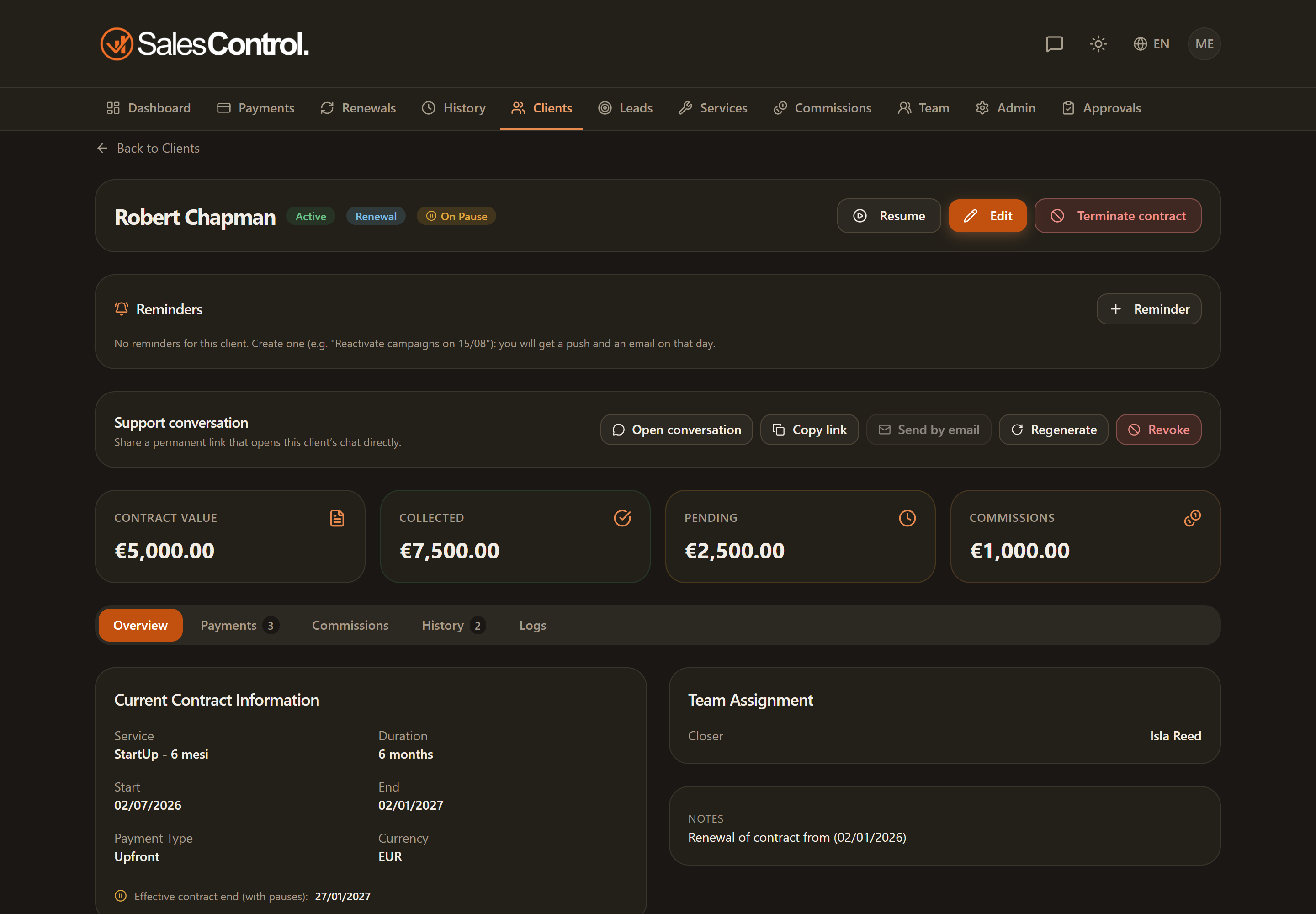
Task: Open the History navigation item
Action: pyautogui.click(x=454, y=108)
